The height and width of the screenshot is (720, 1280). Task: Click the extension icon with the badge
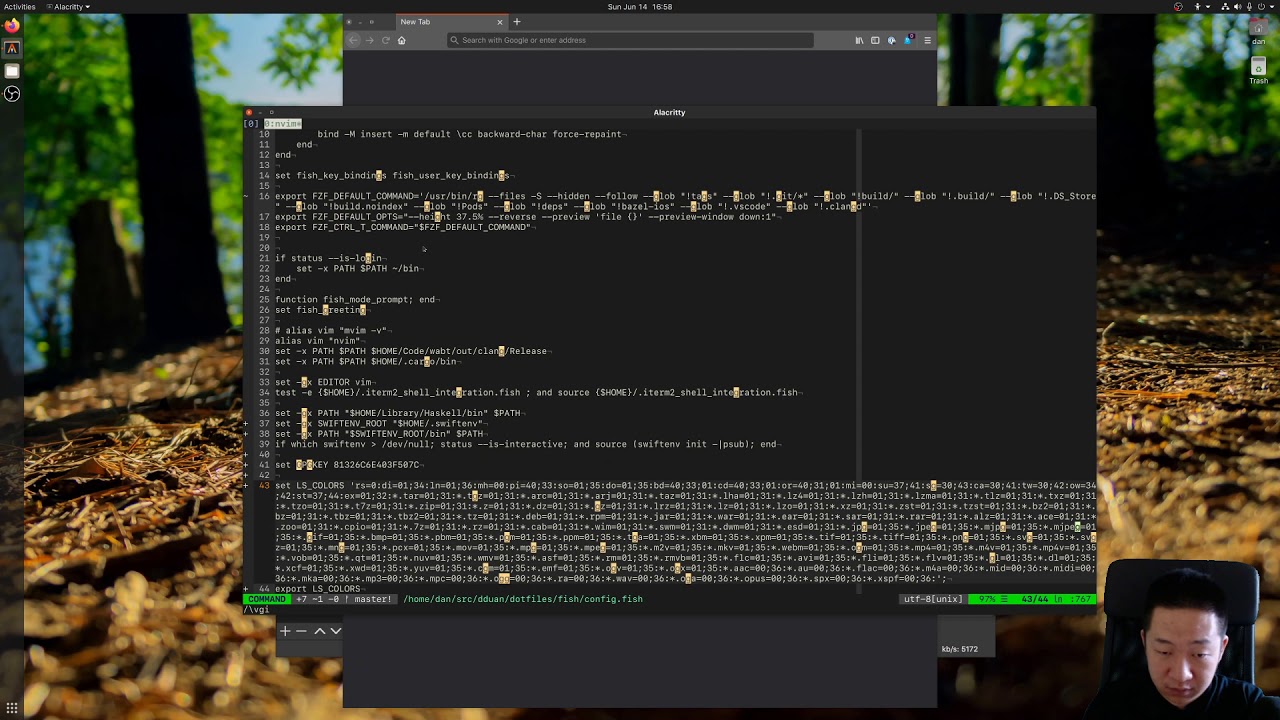pyautogui.click(x=908, y=40)
